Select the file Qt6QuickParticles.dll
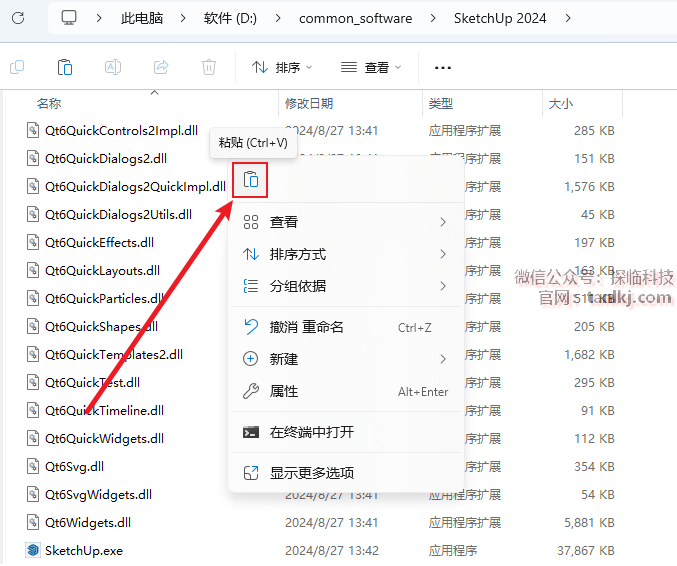Viewport: 677px width, 566px height. coord(104,298)
